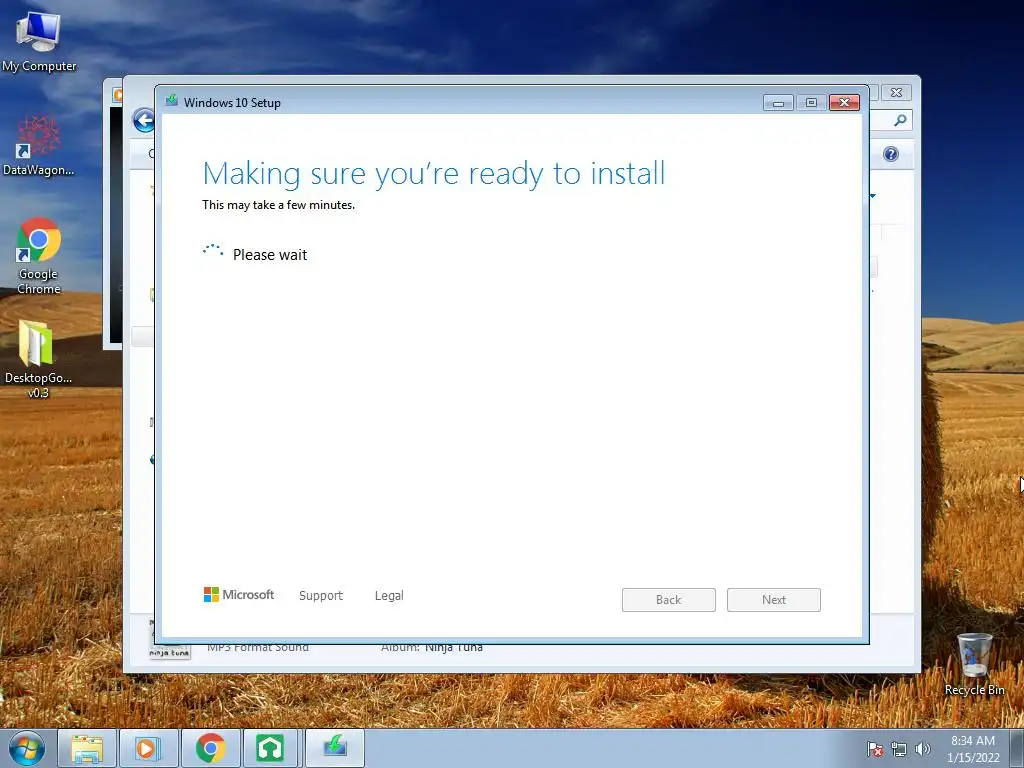Click the Back button in Setup
The image size is (1024, 768).
(669, 600)
